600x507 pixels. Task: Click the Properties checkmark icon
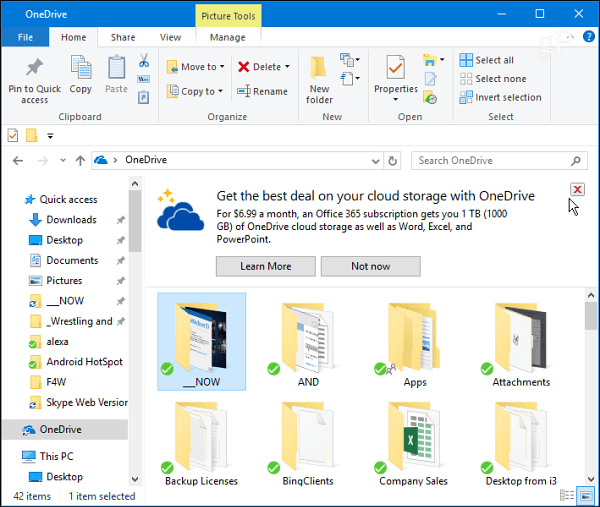click(395, 67)
